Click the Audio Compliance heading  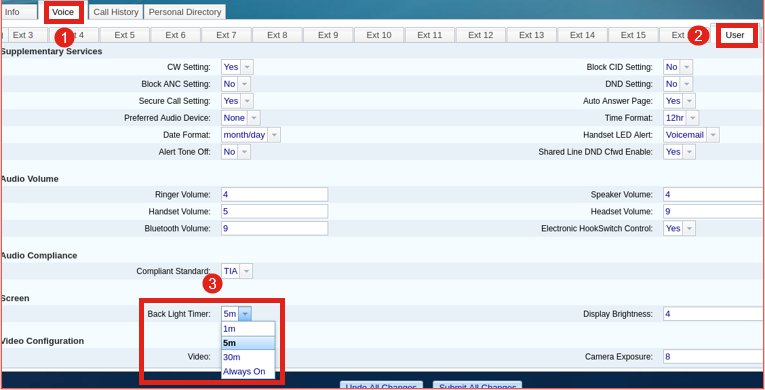tap(39, 255)
